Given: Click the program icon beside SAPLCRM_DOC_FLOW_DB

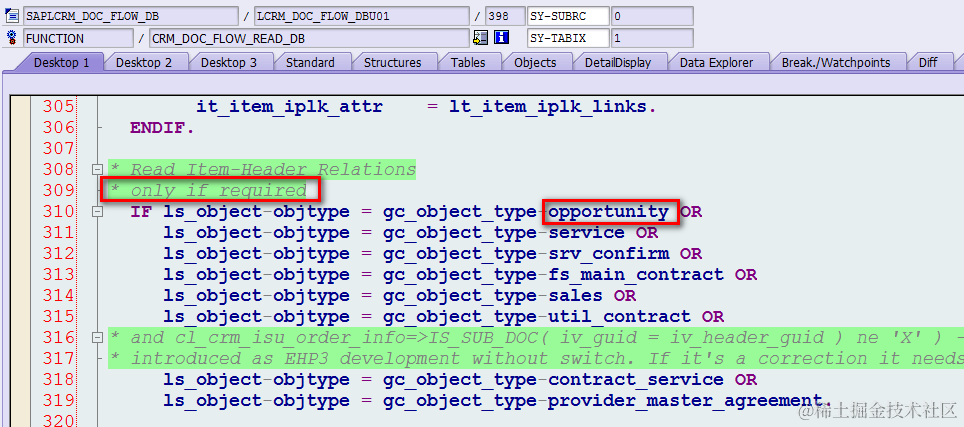Looking at the screenshot, I should (x=11, y=15).
